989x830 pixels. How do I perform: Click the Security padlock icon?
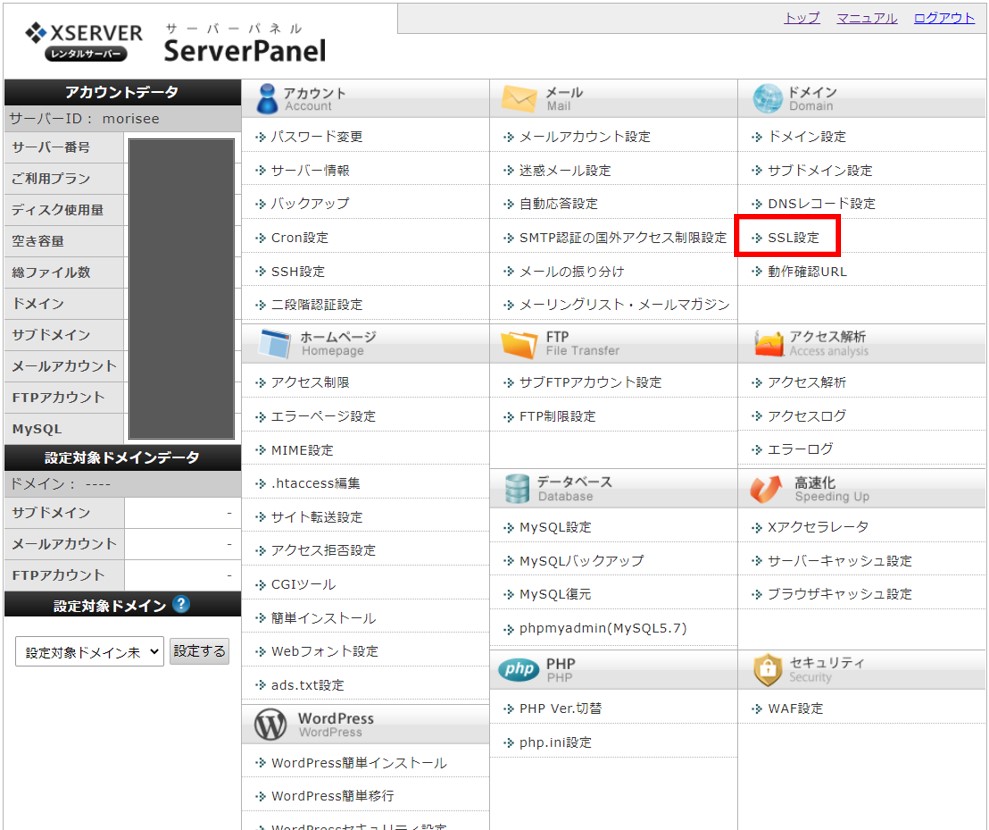(x=768, y=670)
